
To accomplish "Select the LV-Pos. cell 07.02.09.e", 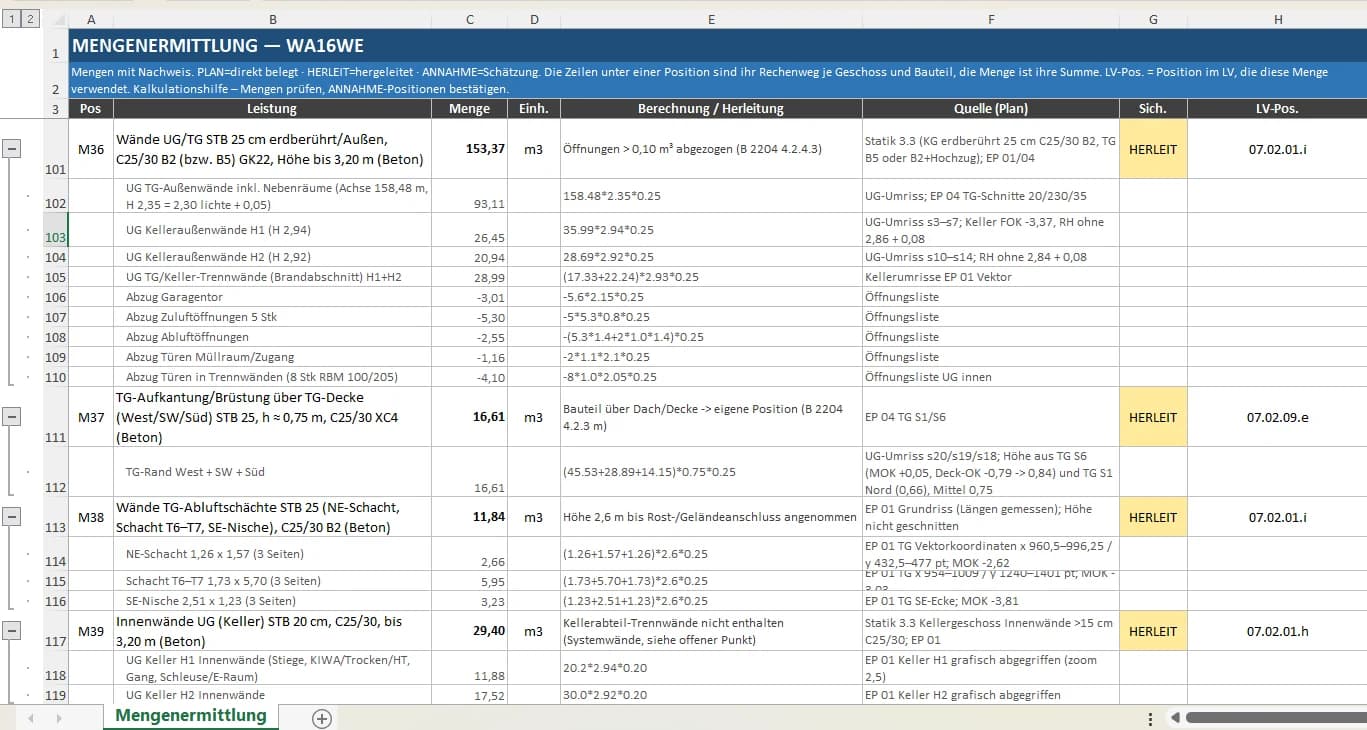I will coord(1277,417).
